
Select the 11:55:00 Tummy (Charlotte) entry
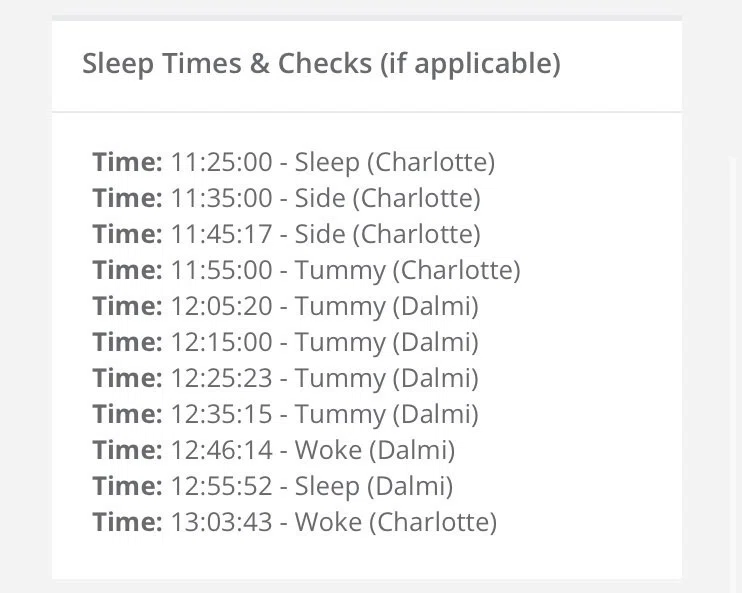point(307,270)
